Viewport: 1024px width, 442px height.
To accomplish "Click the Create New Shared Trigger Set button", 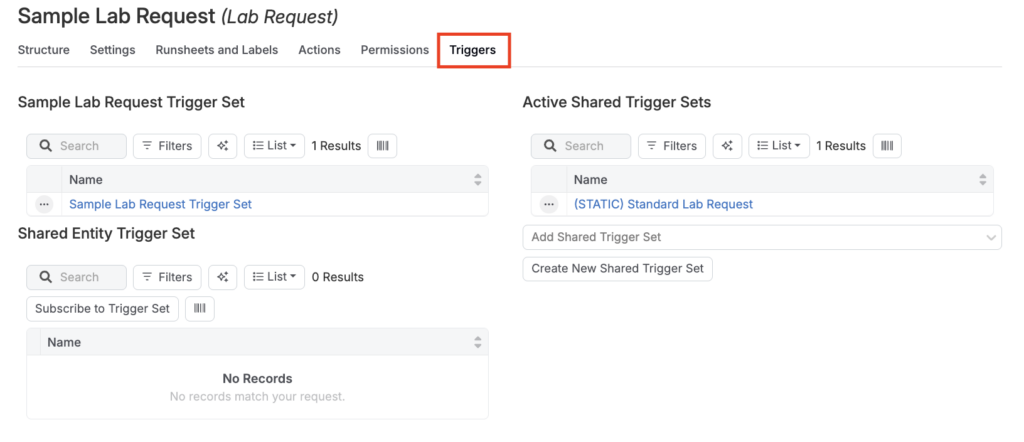I will tap(617, 268).
